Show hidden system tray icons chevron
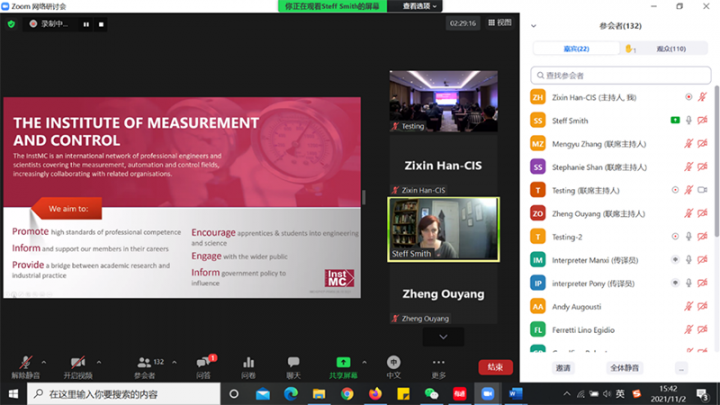Viewport: 720px width, 405px height. tap(567, 394)
